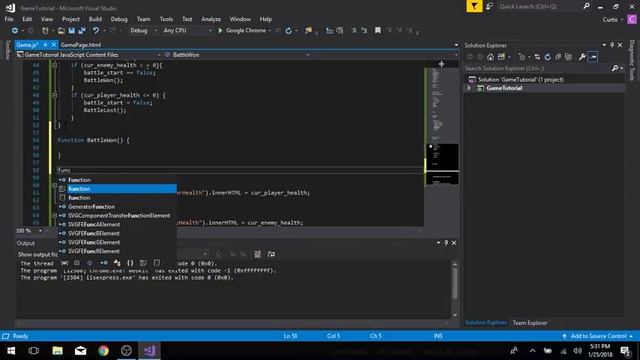Open the zoom 100 % dropdown
This screenshot has width=640, height=360.
40,231
